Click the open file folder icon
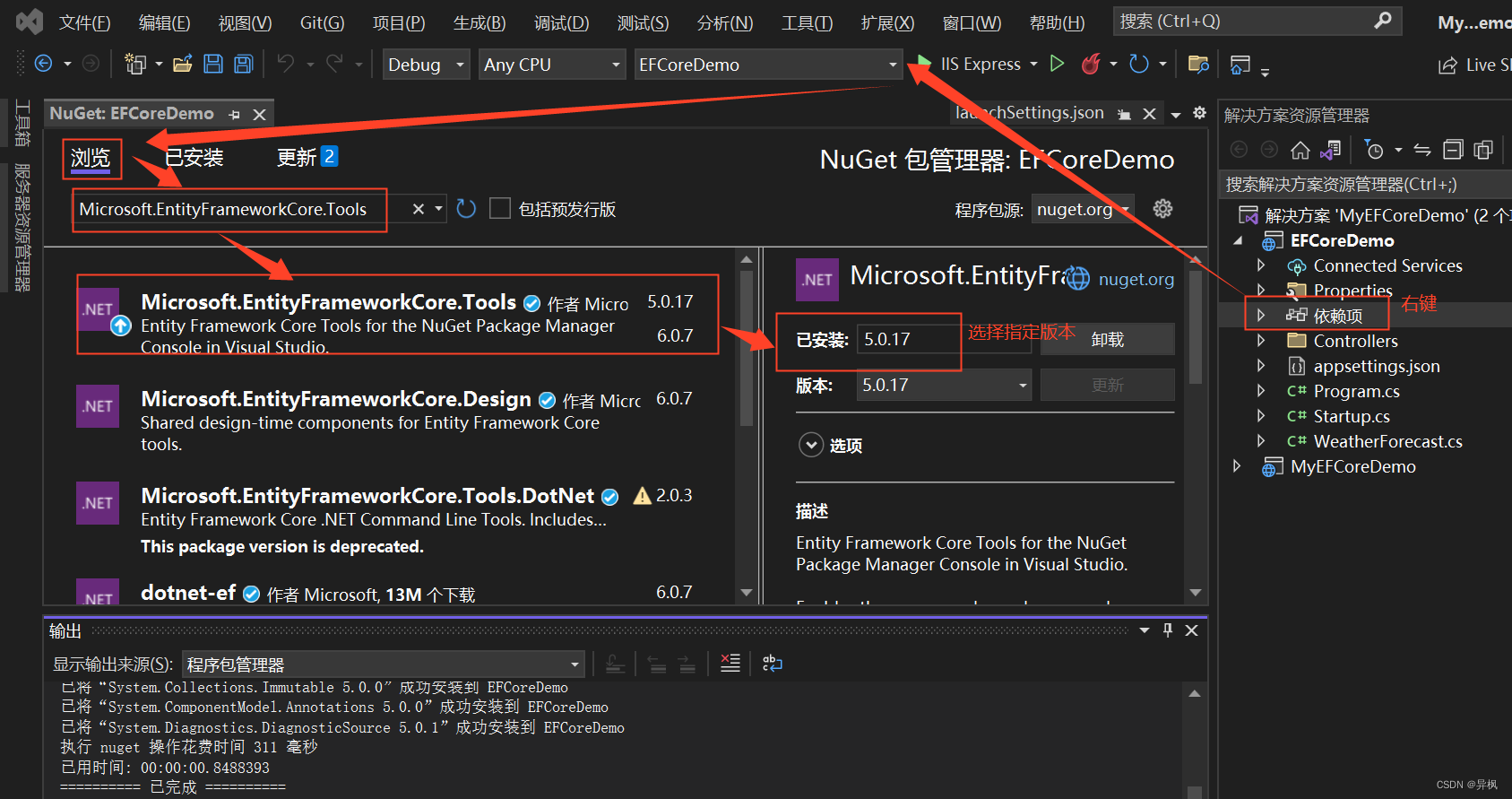Image resolution: width=1512 pixels, height=799 pixels. click(x=183, y=64)
